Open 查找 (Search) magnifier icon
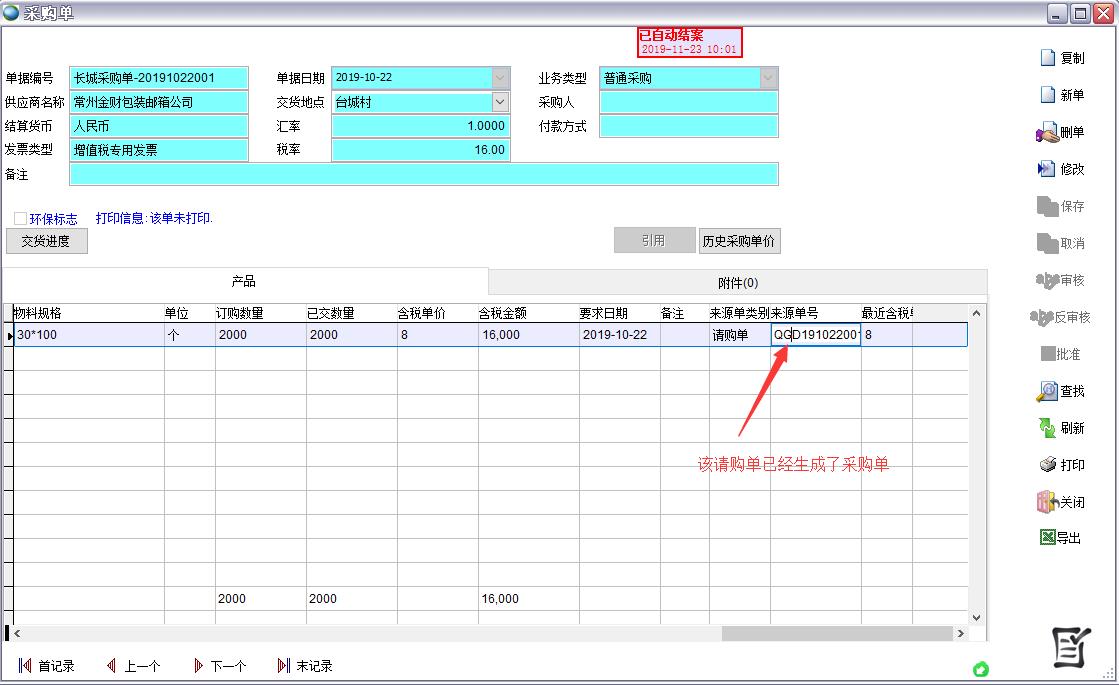The image size is (1119, 685). click(x=1047, y=391)
